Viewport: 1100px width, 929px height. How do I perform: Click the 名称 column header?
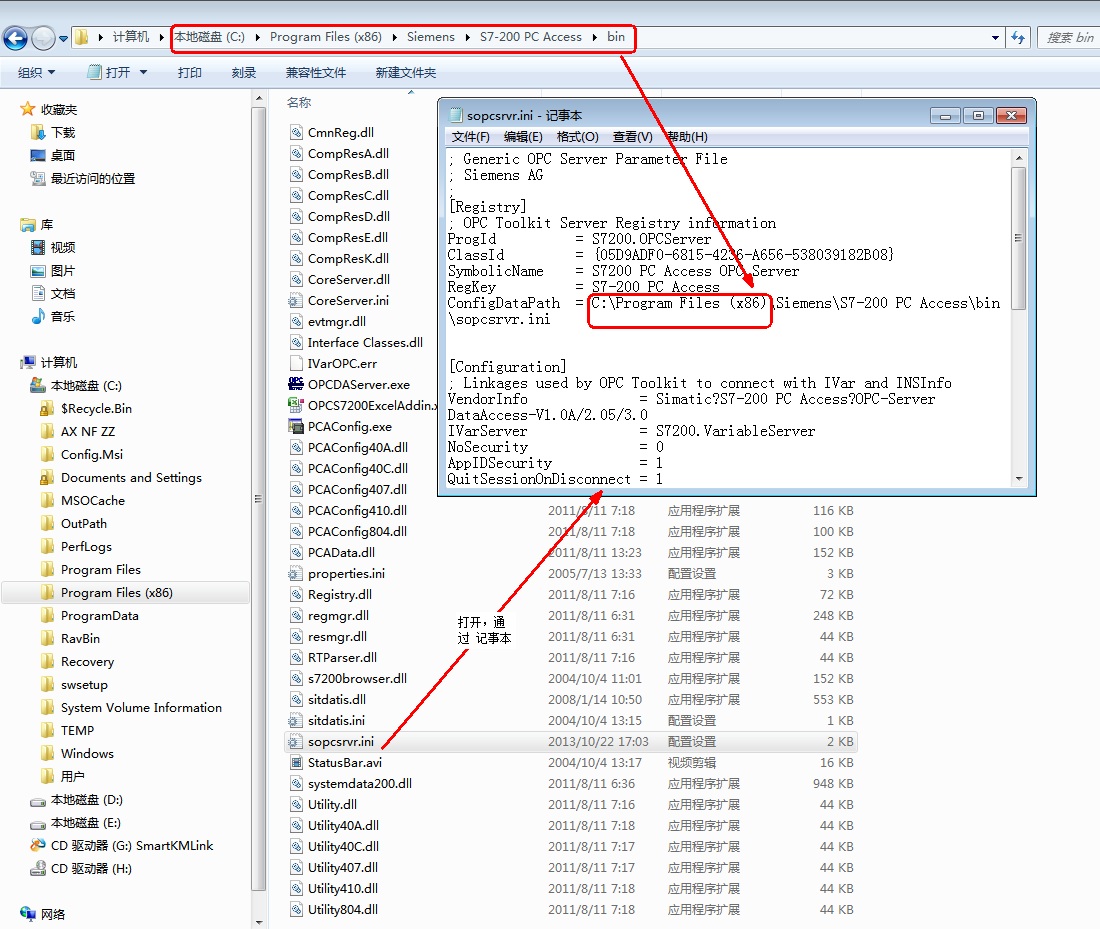pyautogui.click(x=299, y=102)
